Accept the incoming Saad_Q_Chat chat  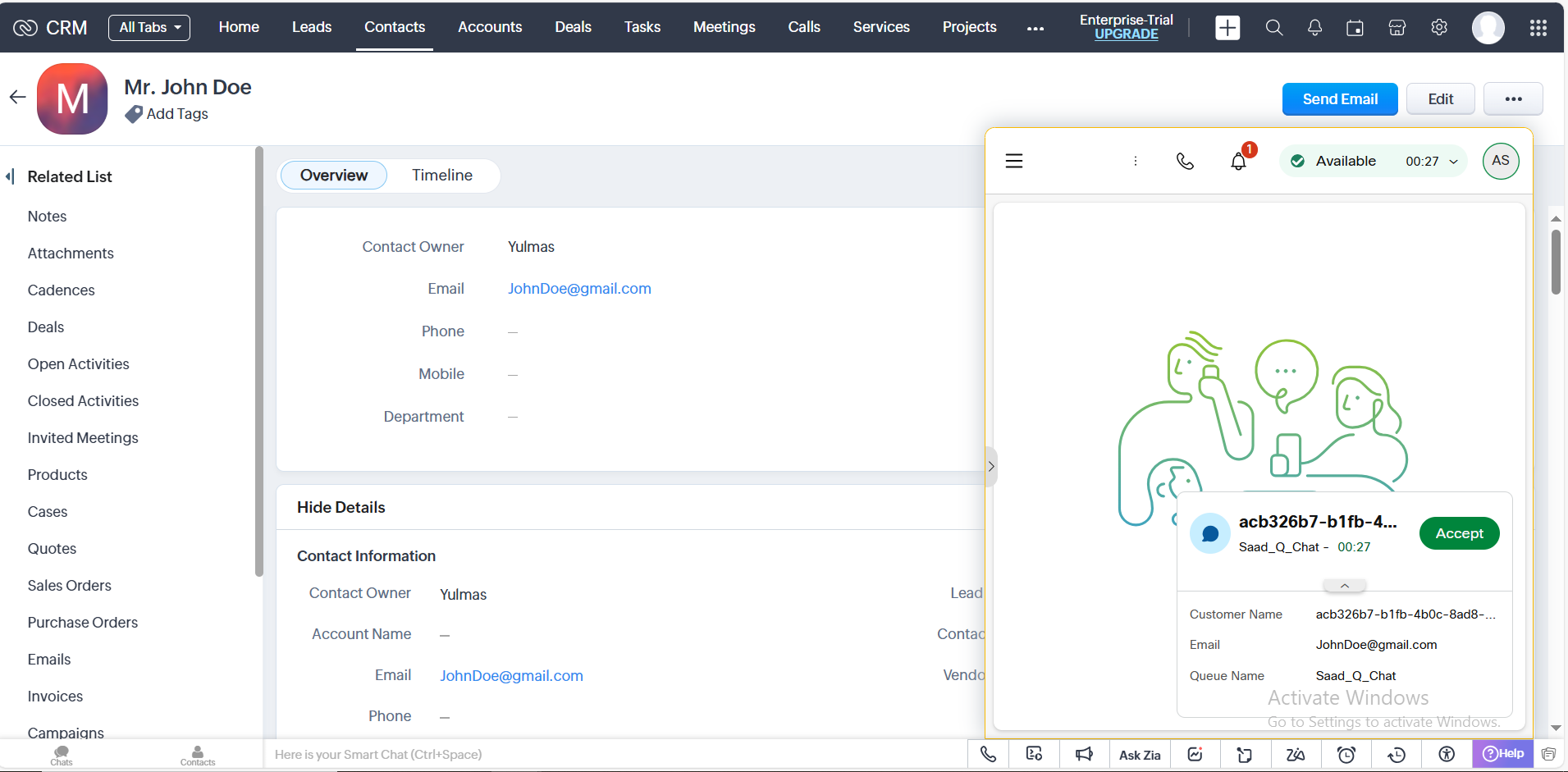point(1459,533)
